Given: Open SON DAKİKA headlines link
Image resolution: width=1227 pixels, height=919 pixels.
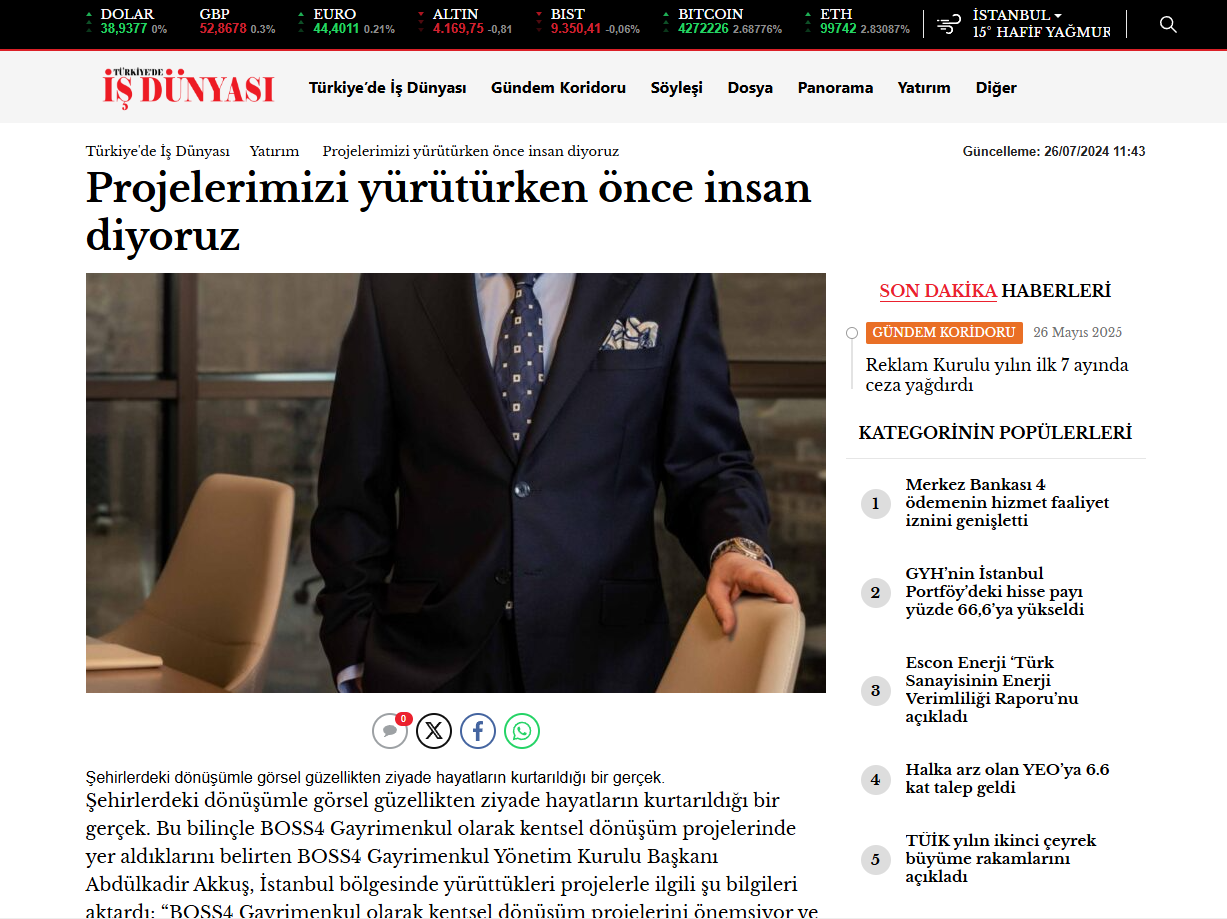Looking at the screenshot, I should [938, 291].
